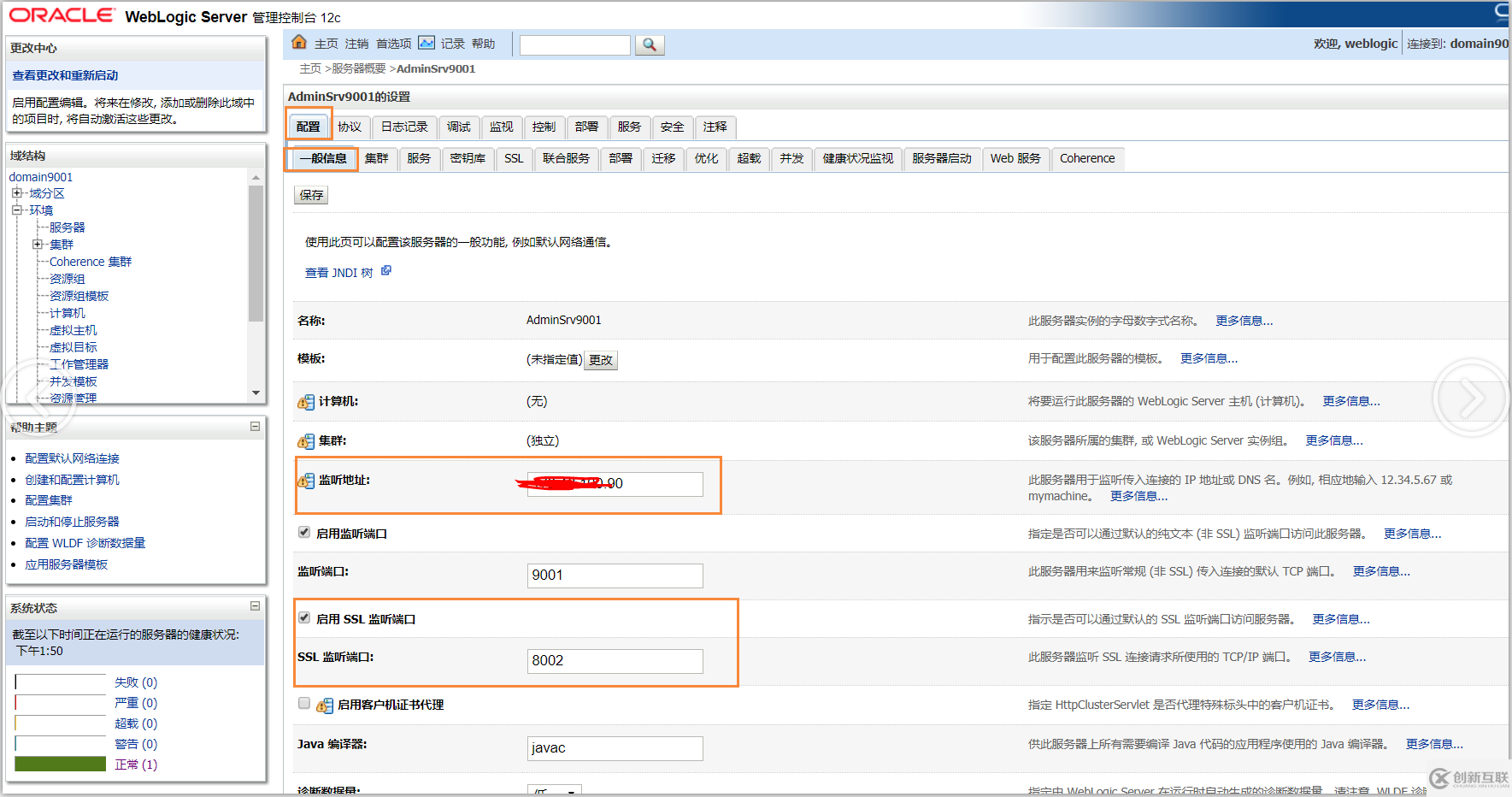Click the restart icon beside 启用客户机证书代理
The height and width of the screenshot is (797, 1512).
(325, 705)
